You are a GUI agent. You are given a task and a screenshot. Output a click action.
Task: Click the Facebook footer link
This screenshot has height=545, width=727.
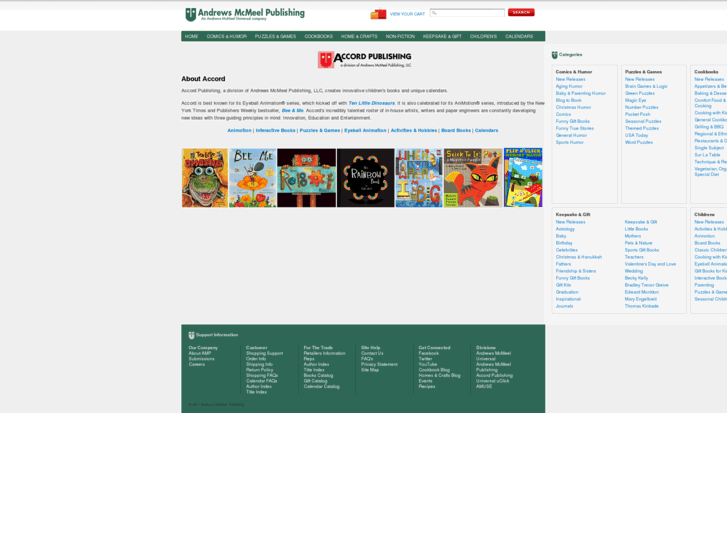click(x=428, y=353)
